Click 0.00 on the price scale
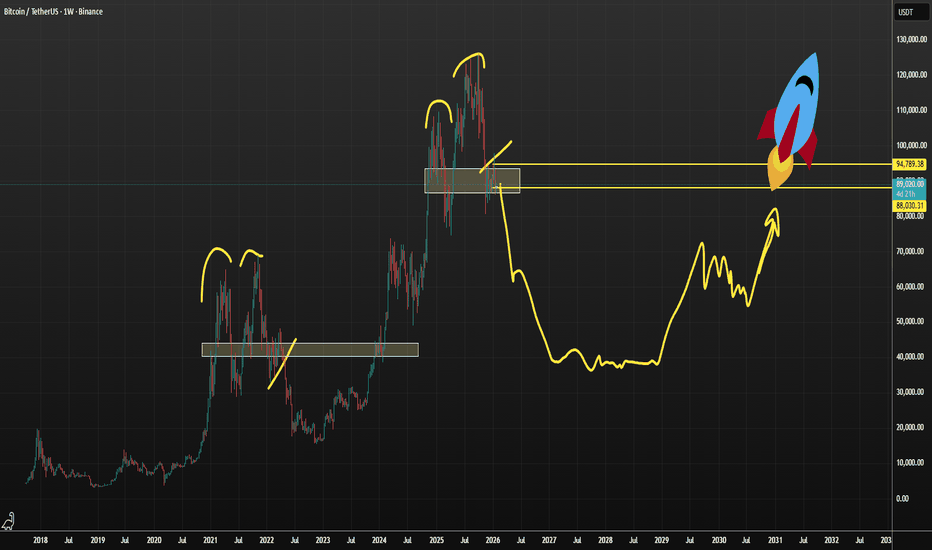 903,498
